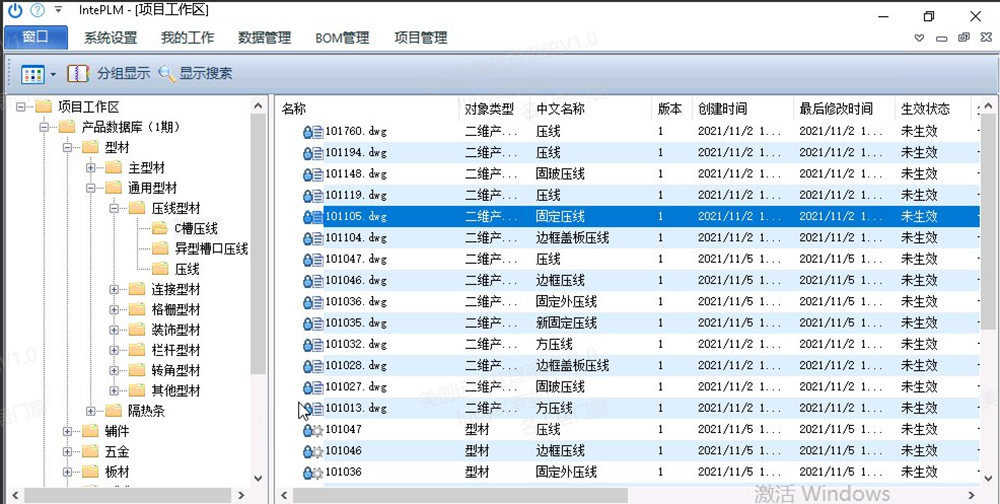Viewport: 1000px width, 504px height.
Task: Select the 异型槽口压线 tree folder
Action: tap(211, 249)
